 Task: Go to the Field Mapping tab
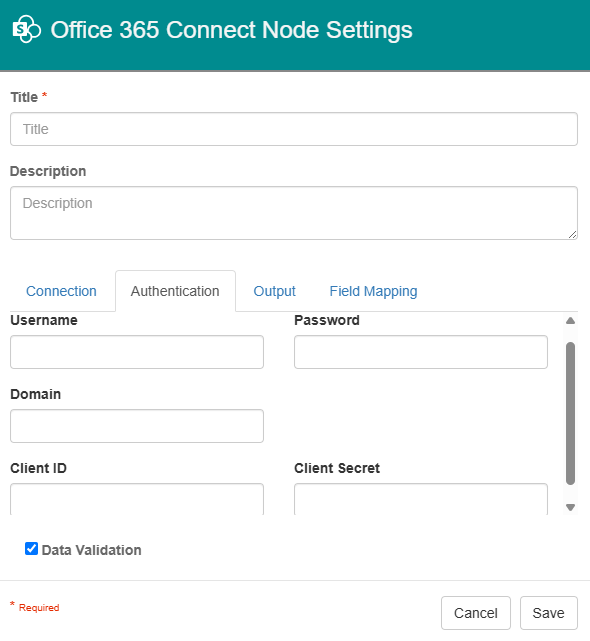click(373, 291)
